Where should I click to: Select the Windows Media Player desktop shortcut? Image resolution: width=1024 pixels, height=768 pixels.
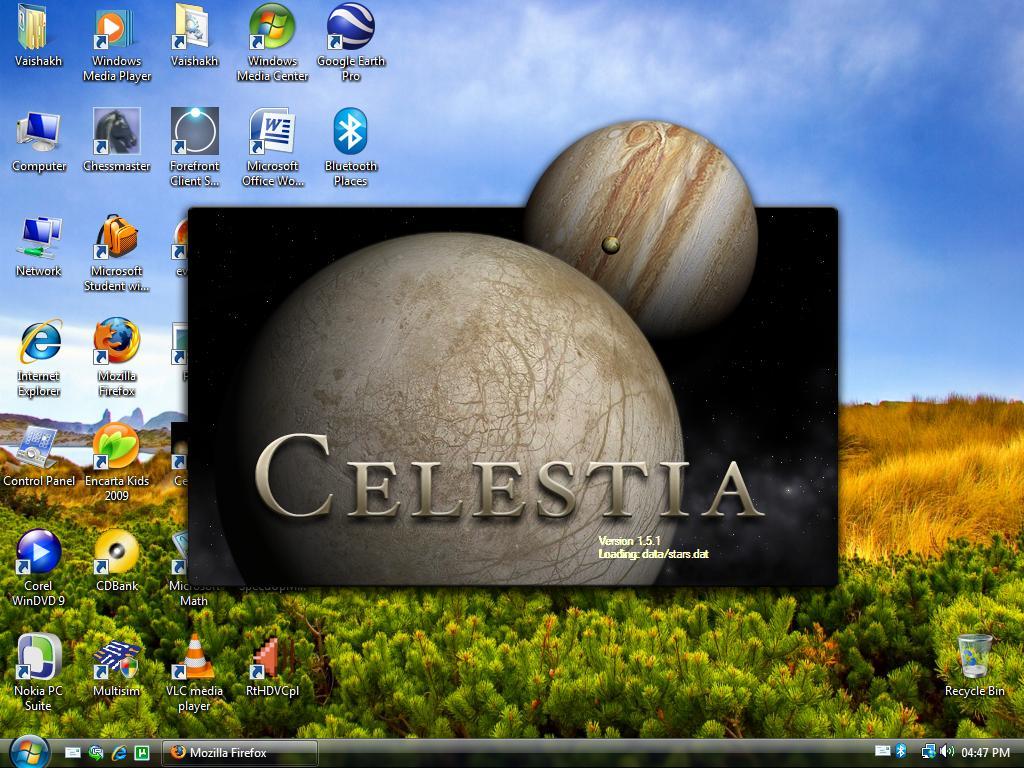tap(116, 44)
